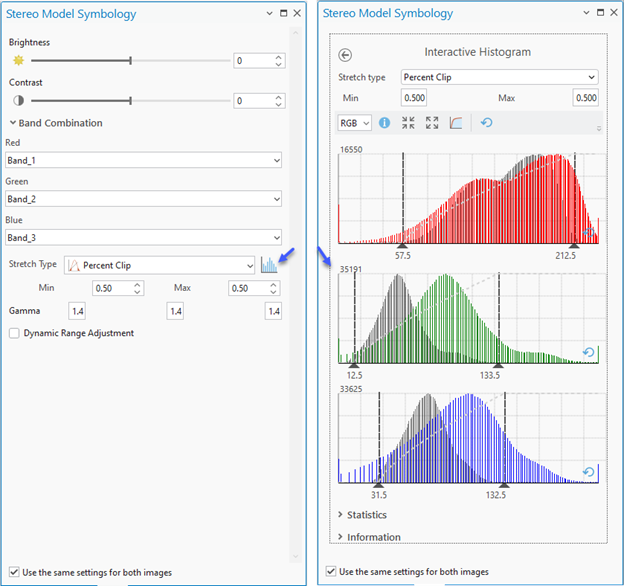624x586 pixels.
Task: Expand the Statistics section
Action: click(365, 515)
